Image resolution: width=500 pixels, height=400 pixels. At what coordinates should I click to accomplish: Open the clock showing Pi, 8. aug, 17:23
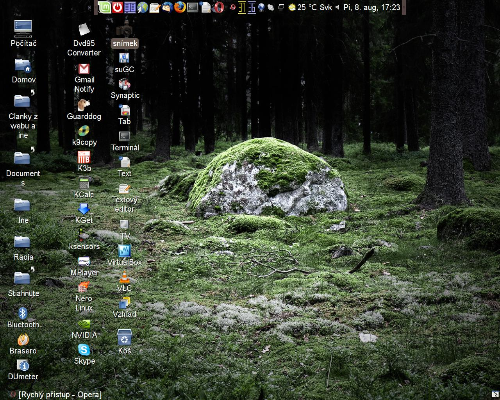click(x=372, y=7)
